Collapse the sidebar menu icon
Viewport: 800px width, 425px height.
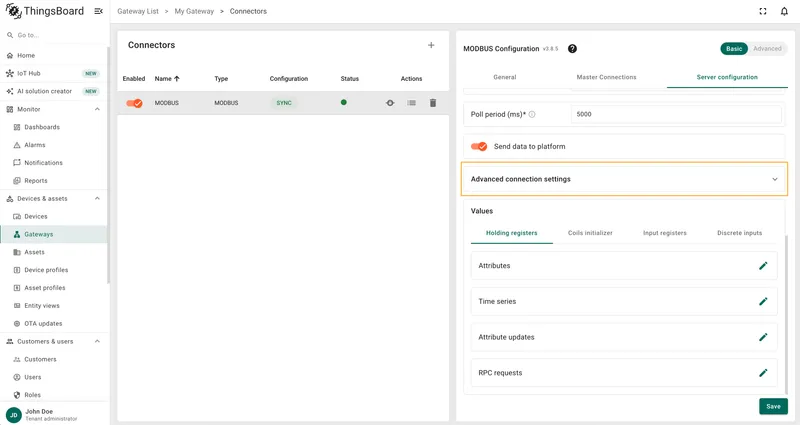click(x=98, y=11)
